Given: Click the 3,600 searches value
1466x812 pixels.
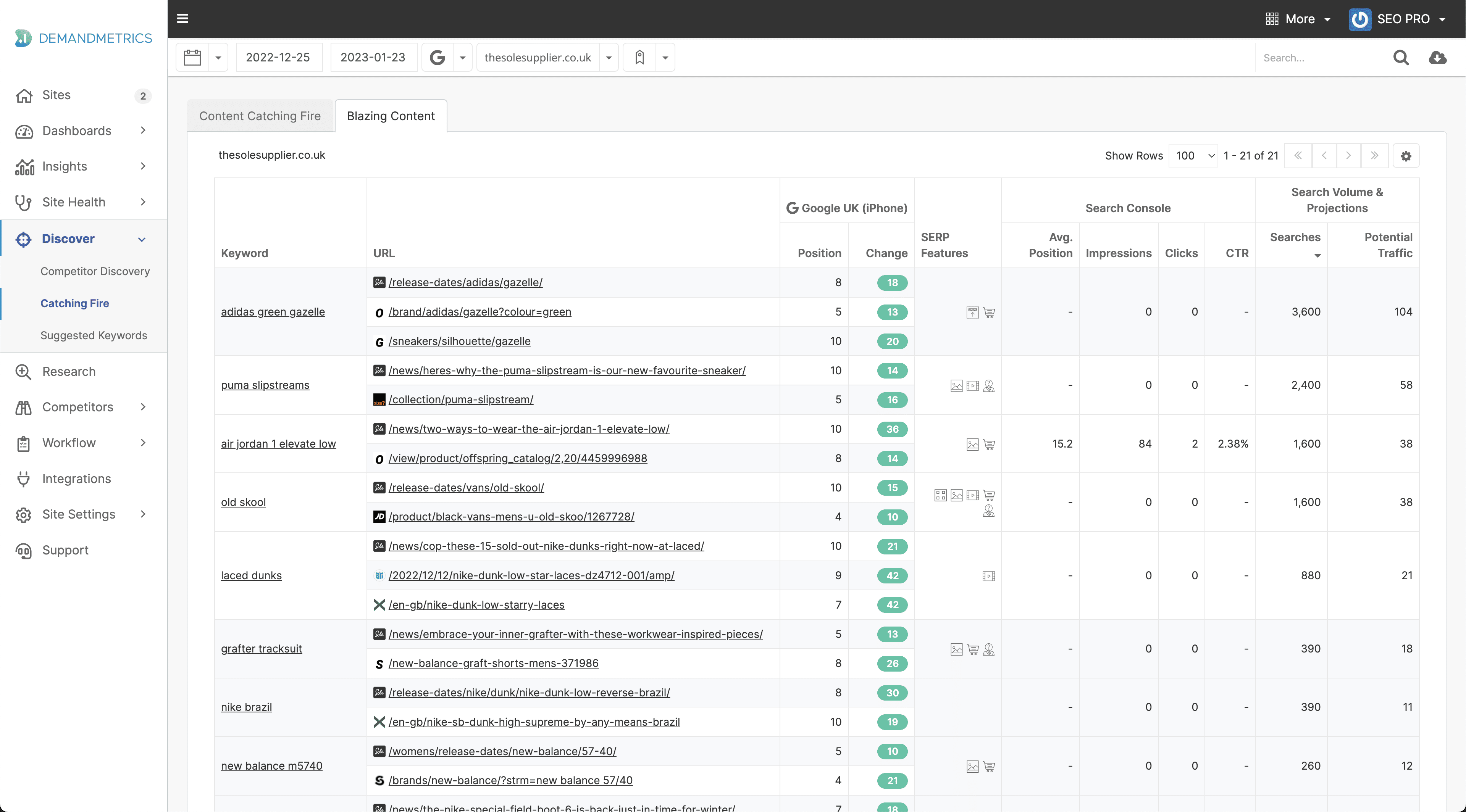Looking at the screenshot, I should tap(1306, 312).
